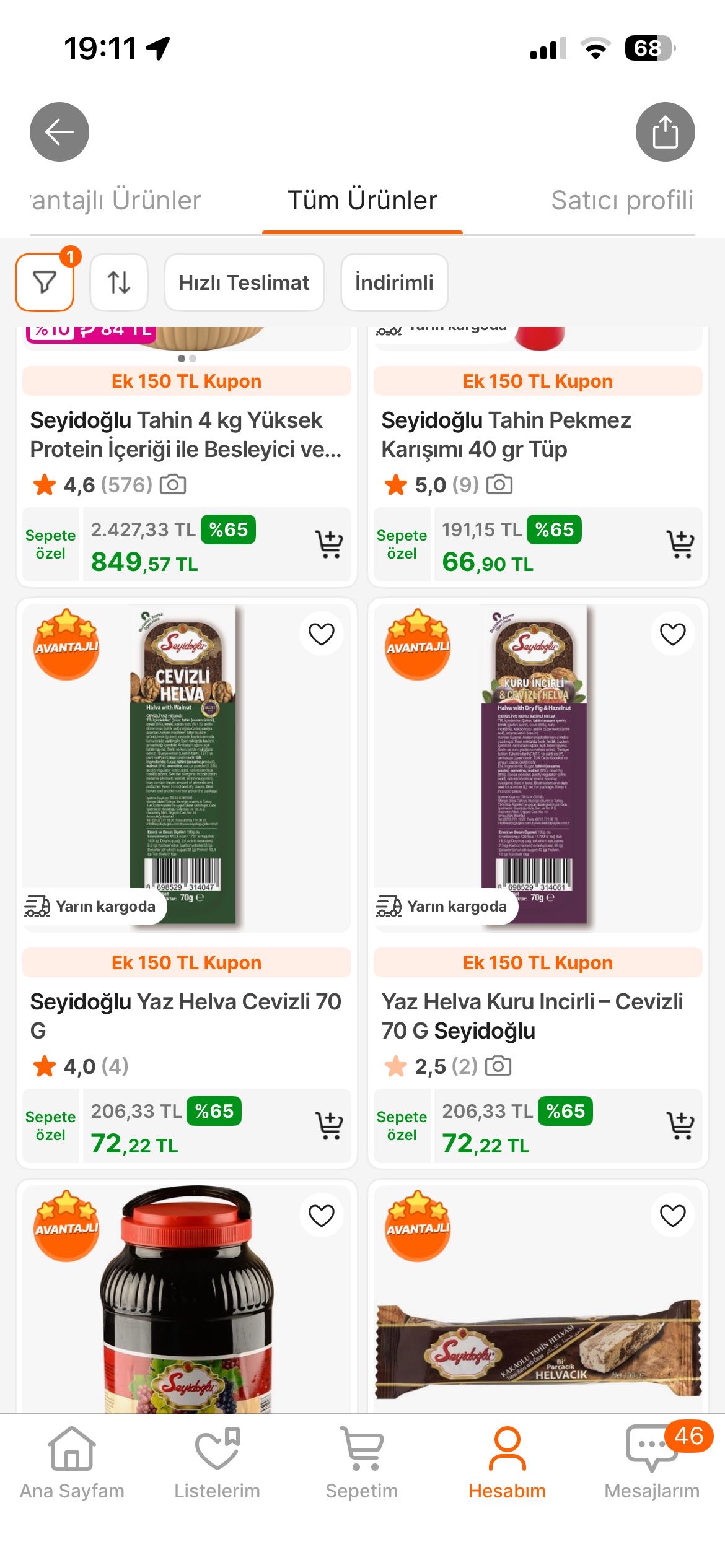This screenshot has width=725, height=1568.
Task: Open Mesajlarım with 46 unread
Action: point(652,1463)
